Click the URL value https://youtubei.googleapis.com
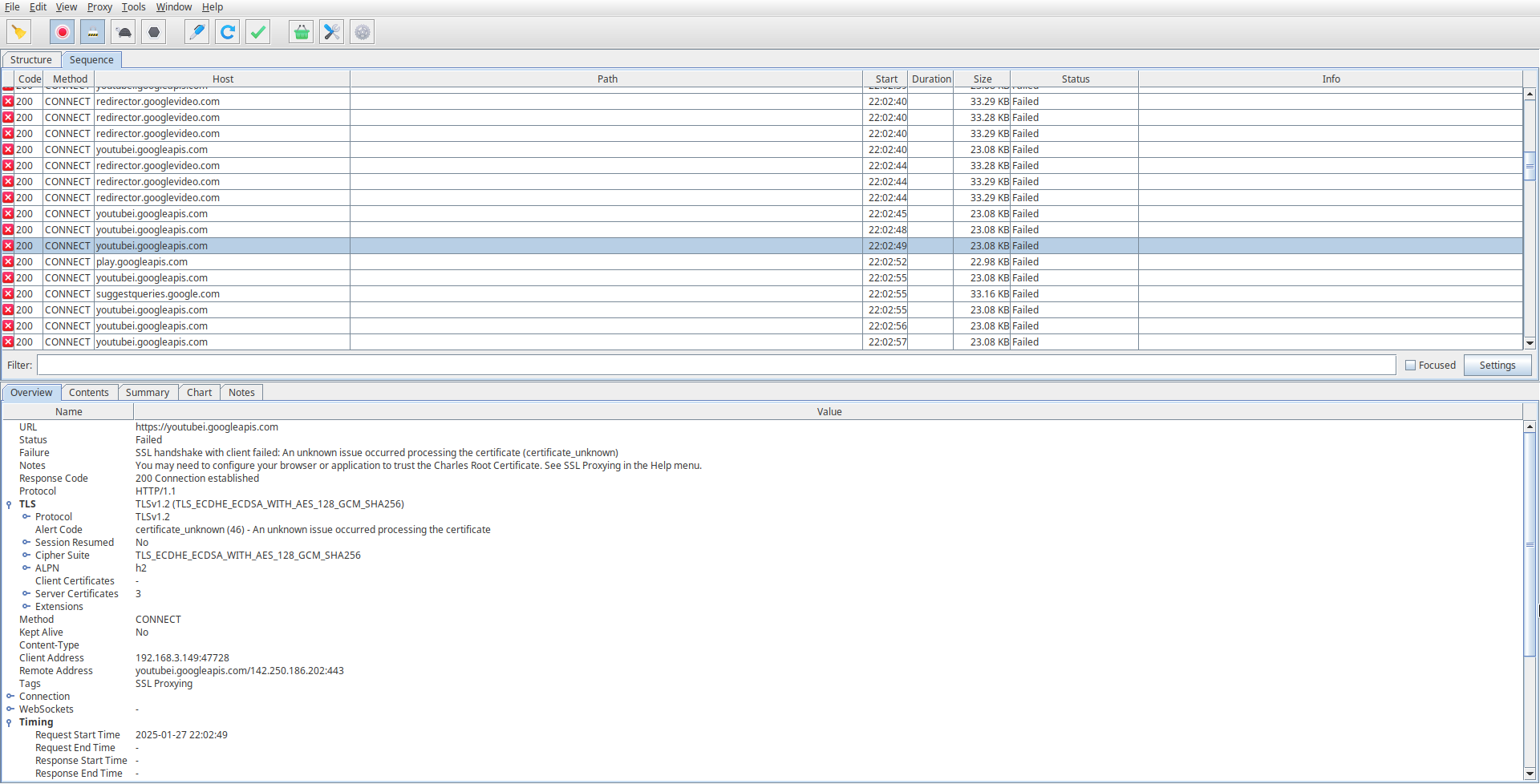Viewport: 1540px width, 784px height. pyautogui.click(x=207, y=427)
